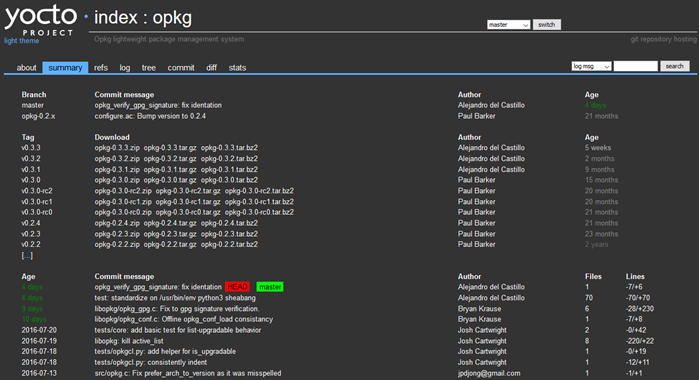Image resolution: width=700 pixels, height=380 pixels.
Task: Click the Yocto Project logo
Action: point(39,20)
